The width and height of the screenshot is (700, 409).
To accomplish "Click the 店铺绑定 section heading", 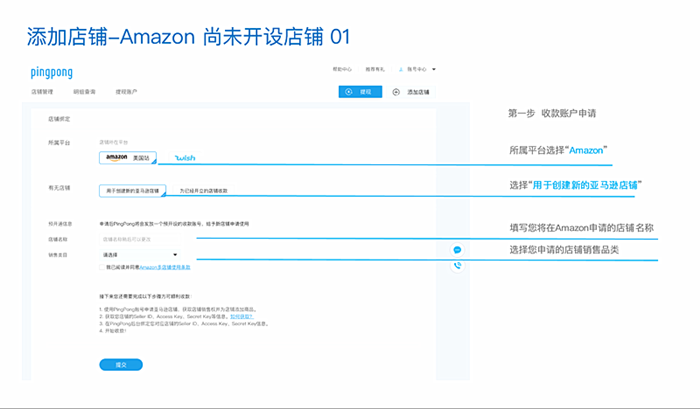I will point(59,119).
